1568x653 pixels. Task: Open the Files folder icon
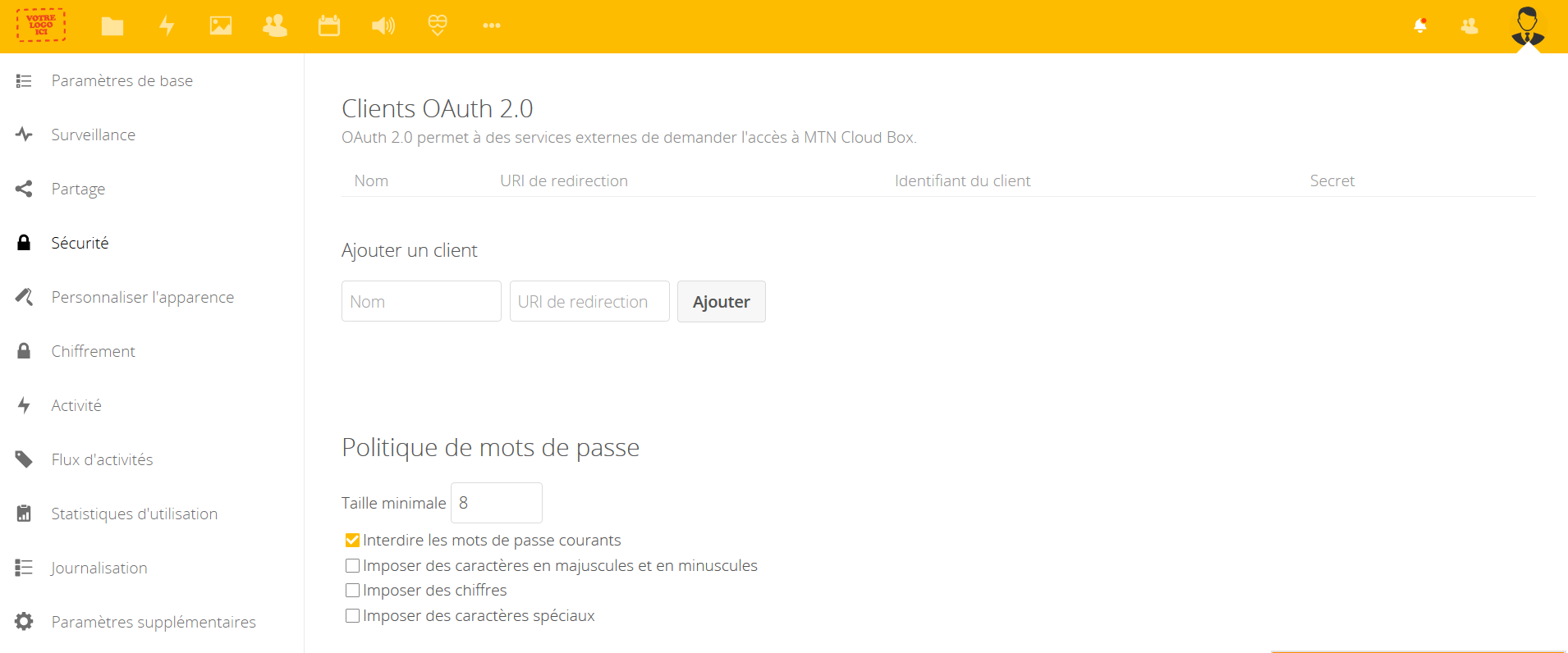click(x=112, y=26)
